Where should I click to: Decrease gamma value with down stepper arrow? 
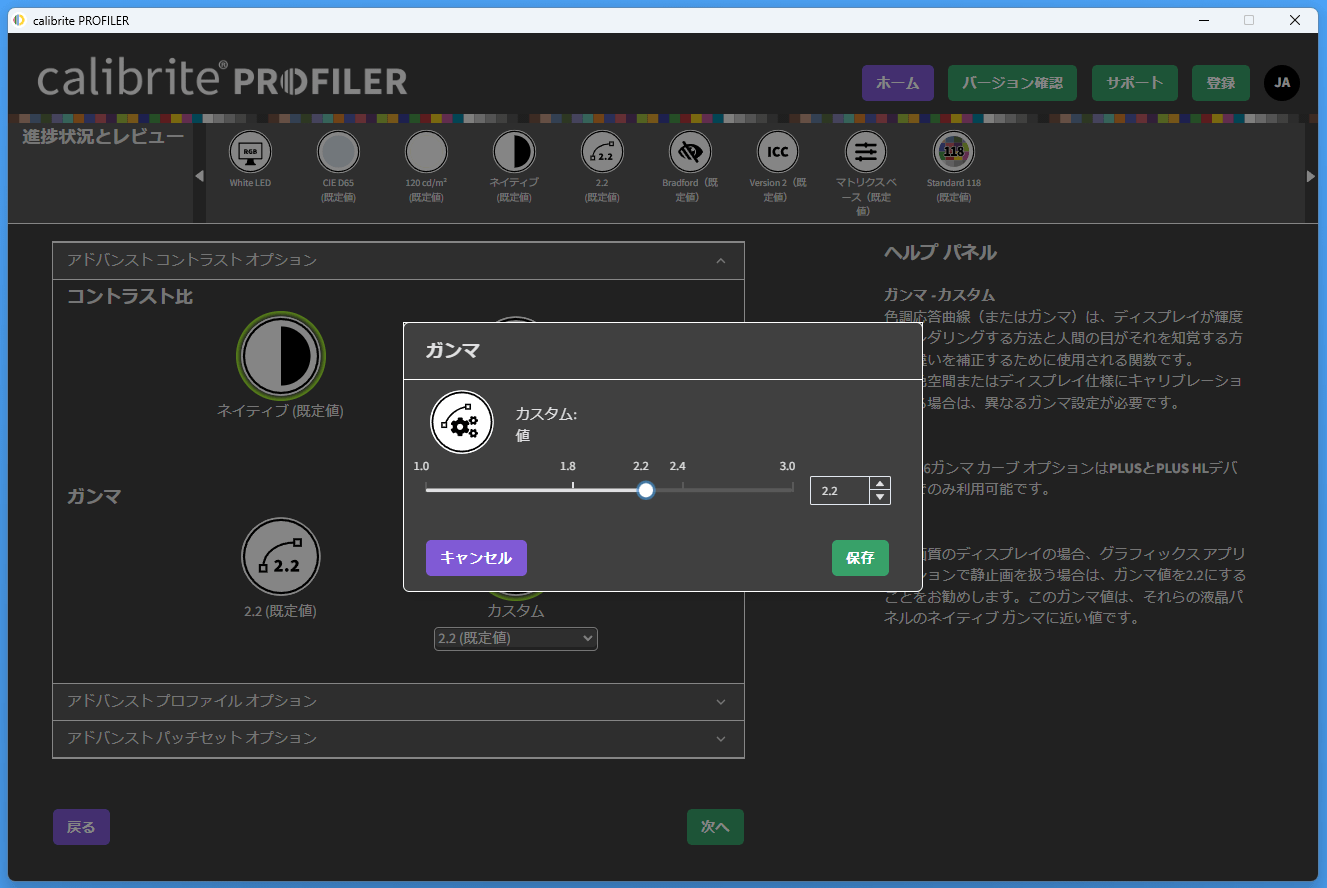[x=880, y=497]
